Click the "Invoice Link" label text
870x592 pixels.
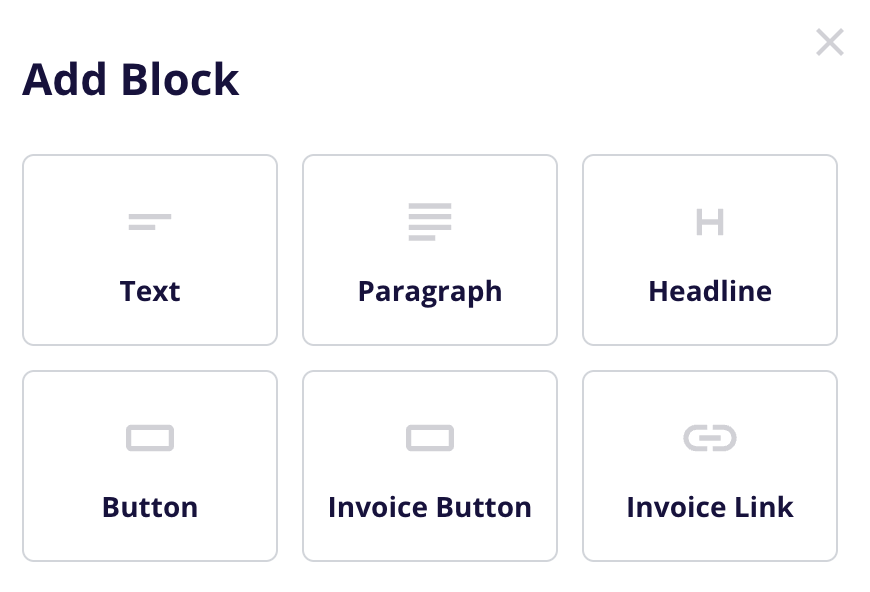[710, 507]
